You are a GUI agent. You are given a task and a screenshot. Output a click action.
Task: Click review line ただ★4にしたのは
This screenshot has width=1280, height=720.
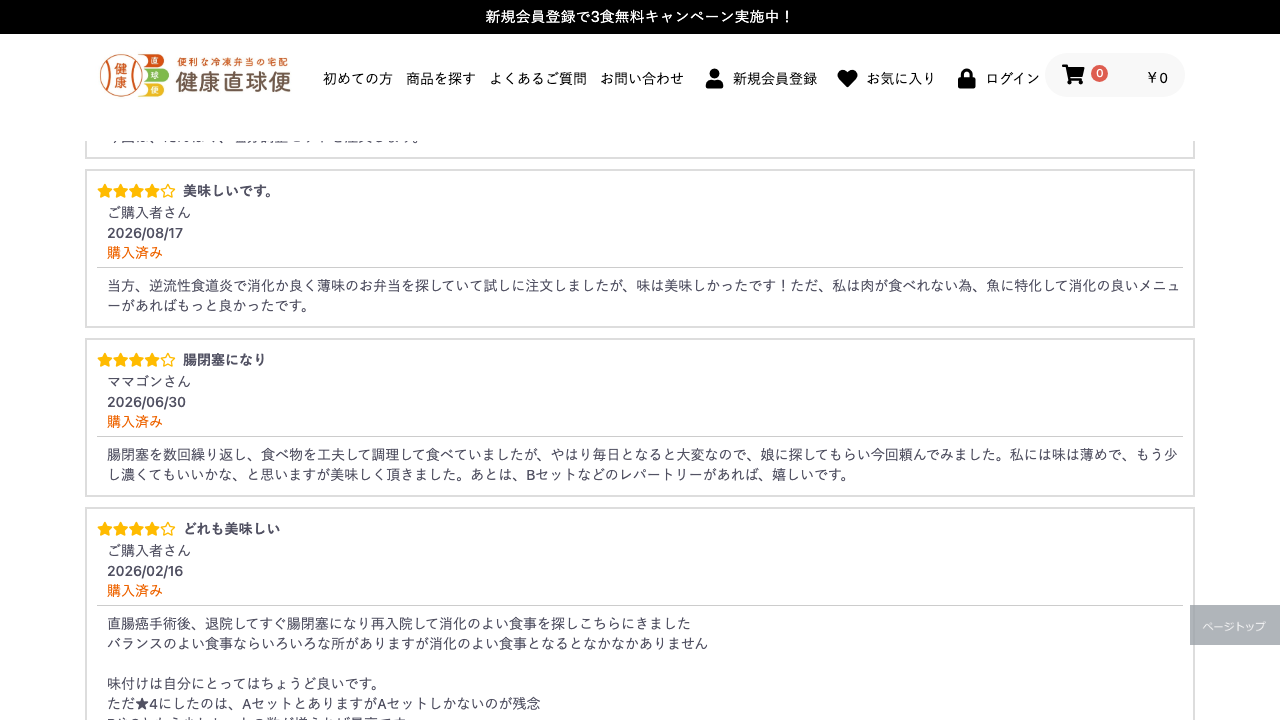coord(324,703)
